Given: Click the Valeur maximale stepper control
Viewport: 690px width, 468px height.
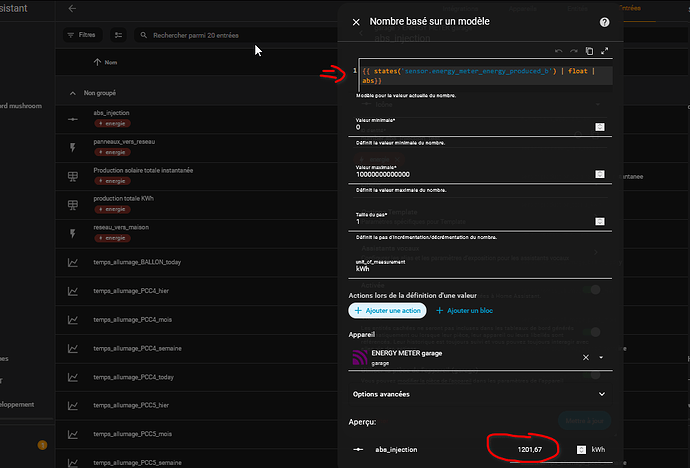Looking at the screenshot, I should (x=599, y=174).
